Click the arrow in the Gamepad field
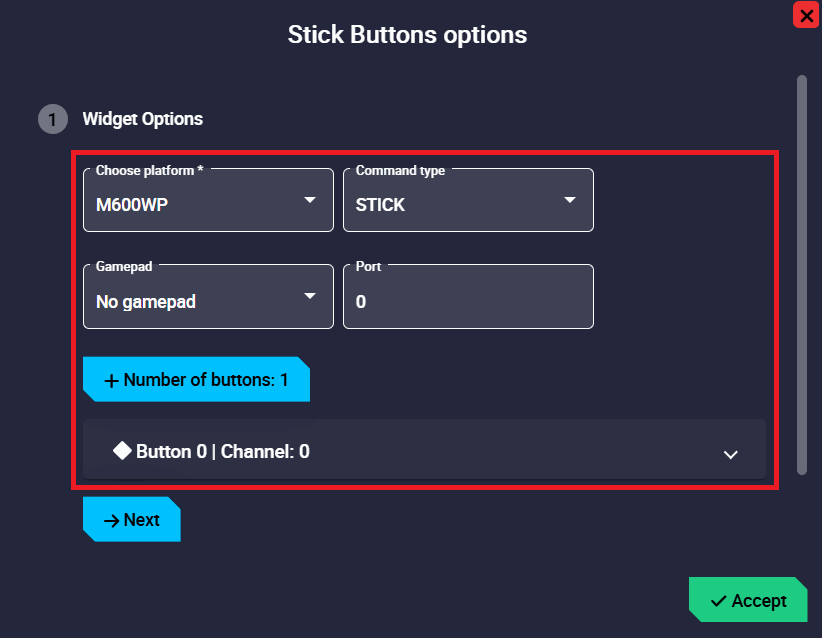This screenshot has width=822, height=638. 310,296
